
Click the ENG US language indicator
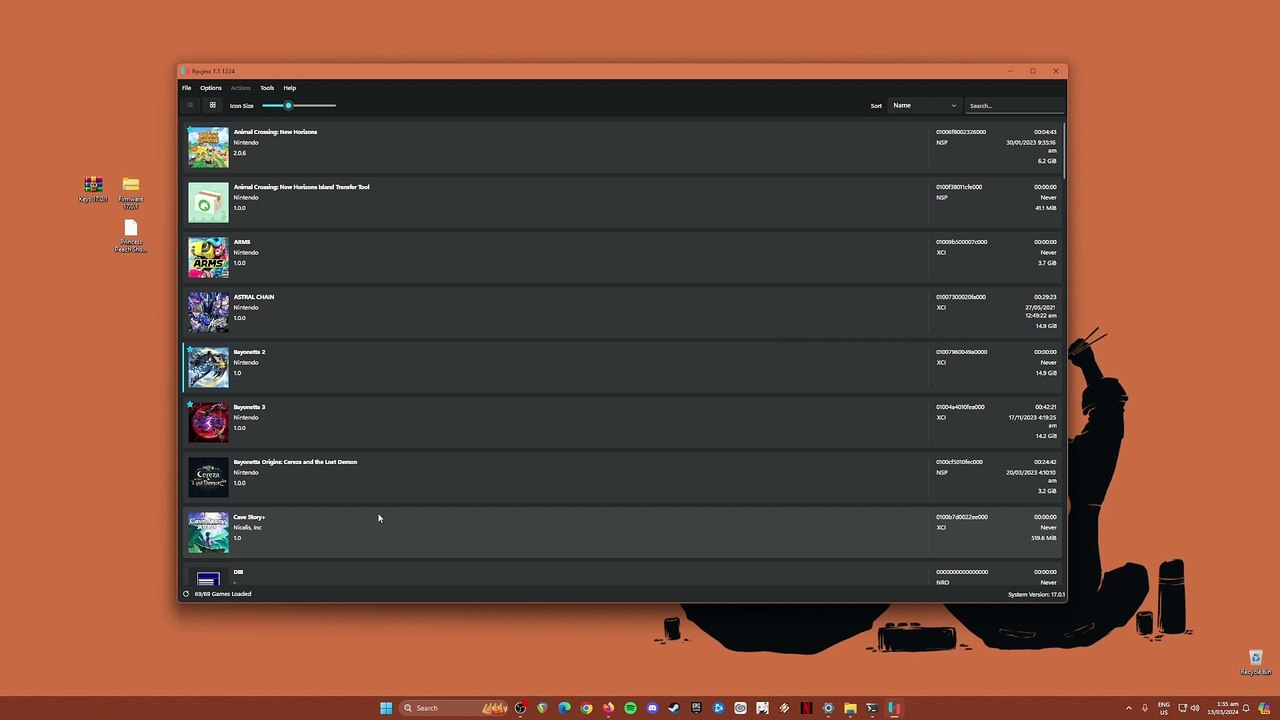pyautogui.click(x=1164, y=708)
